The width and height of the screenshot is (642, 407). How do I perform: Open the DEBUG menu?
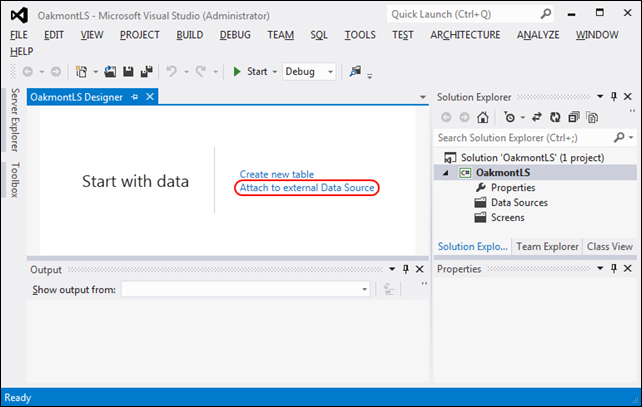(x=235, y=35)
